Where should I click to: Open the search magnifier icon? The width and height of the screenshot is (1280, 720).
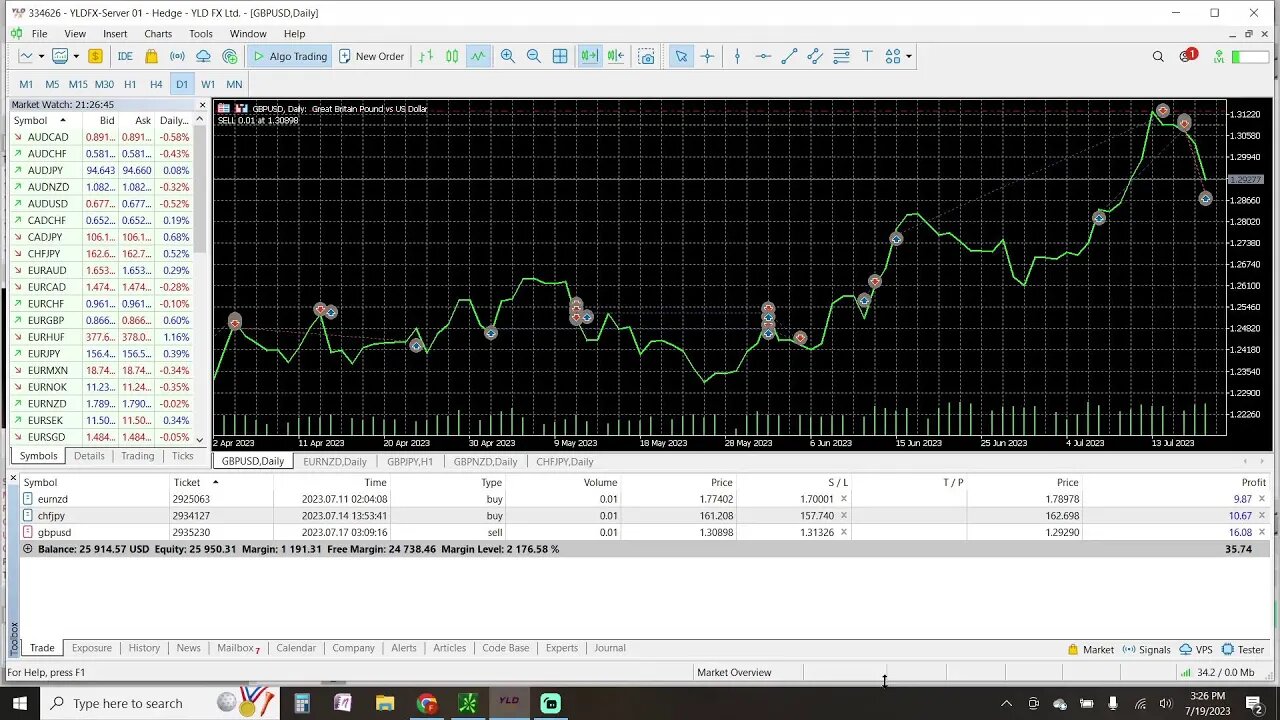pyautogui.click(x=1158, y=56)
